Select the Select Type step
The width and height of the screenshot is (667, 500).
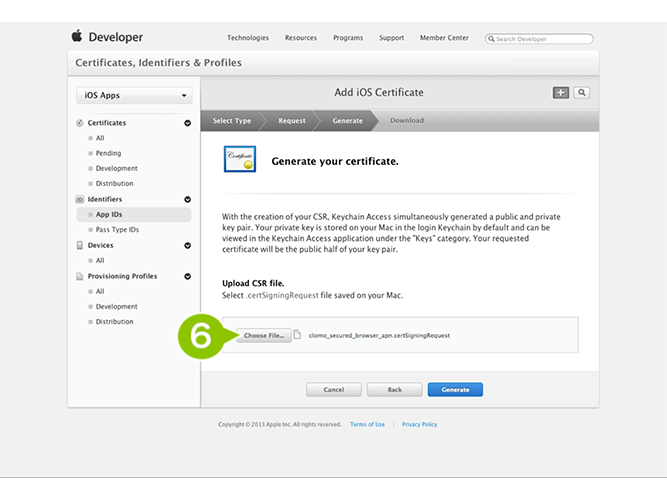coord(232,121)
